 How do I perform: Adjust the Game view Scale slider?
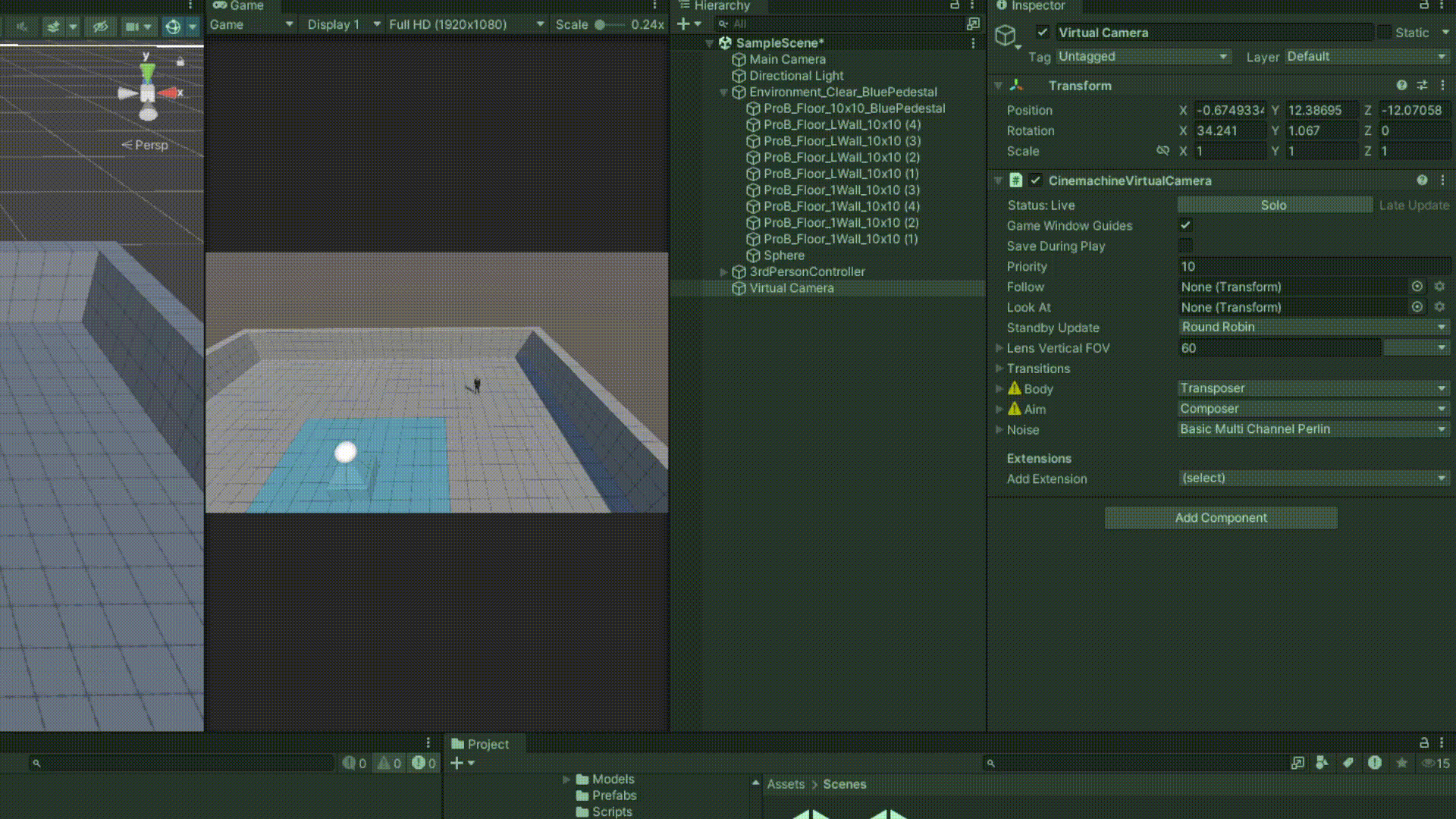point(600,24)
